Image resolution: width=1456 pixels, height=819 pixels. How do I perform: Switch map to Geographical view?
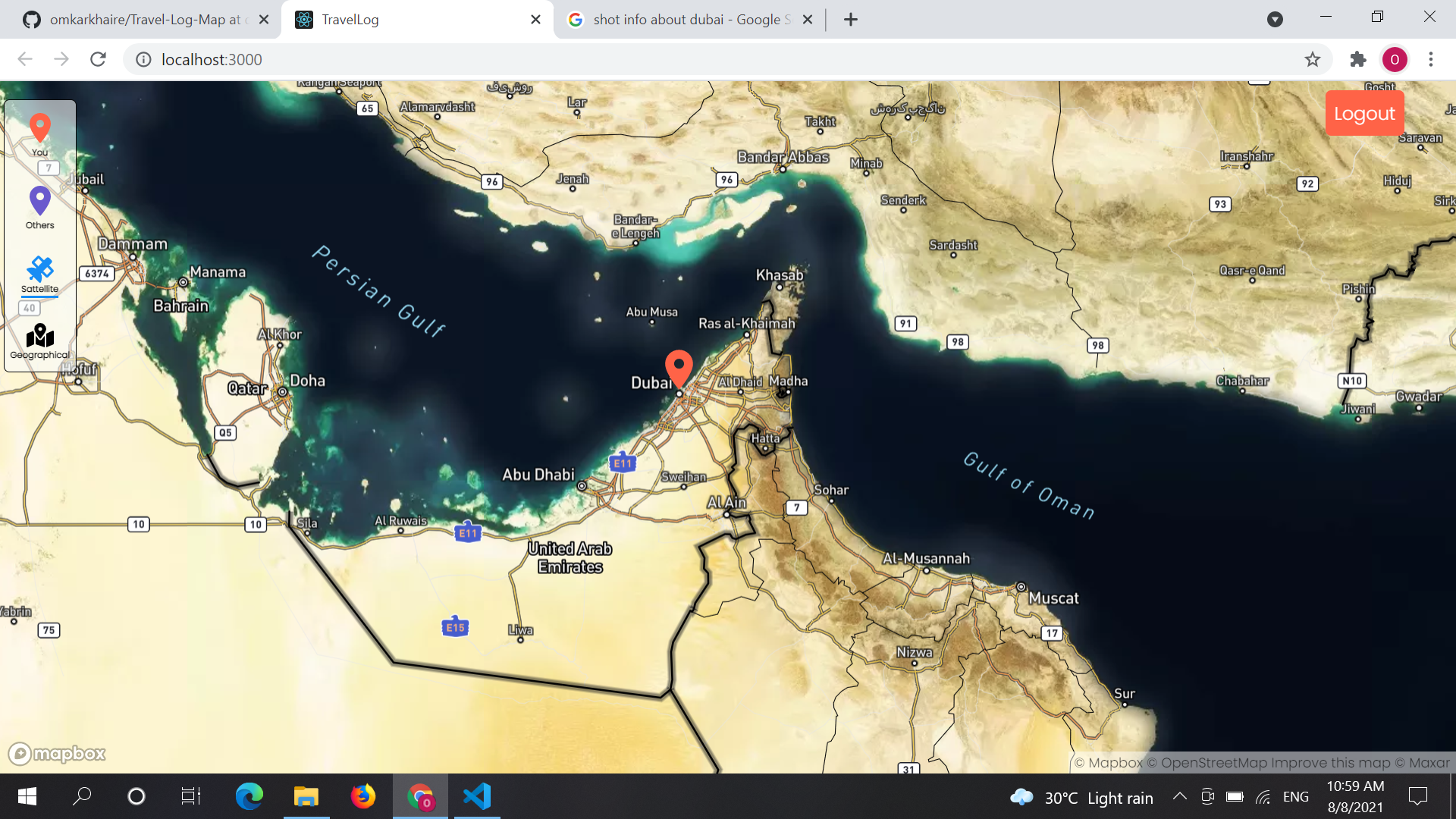pos(40,336)
